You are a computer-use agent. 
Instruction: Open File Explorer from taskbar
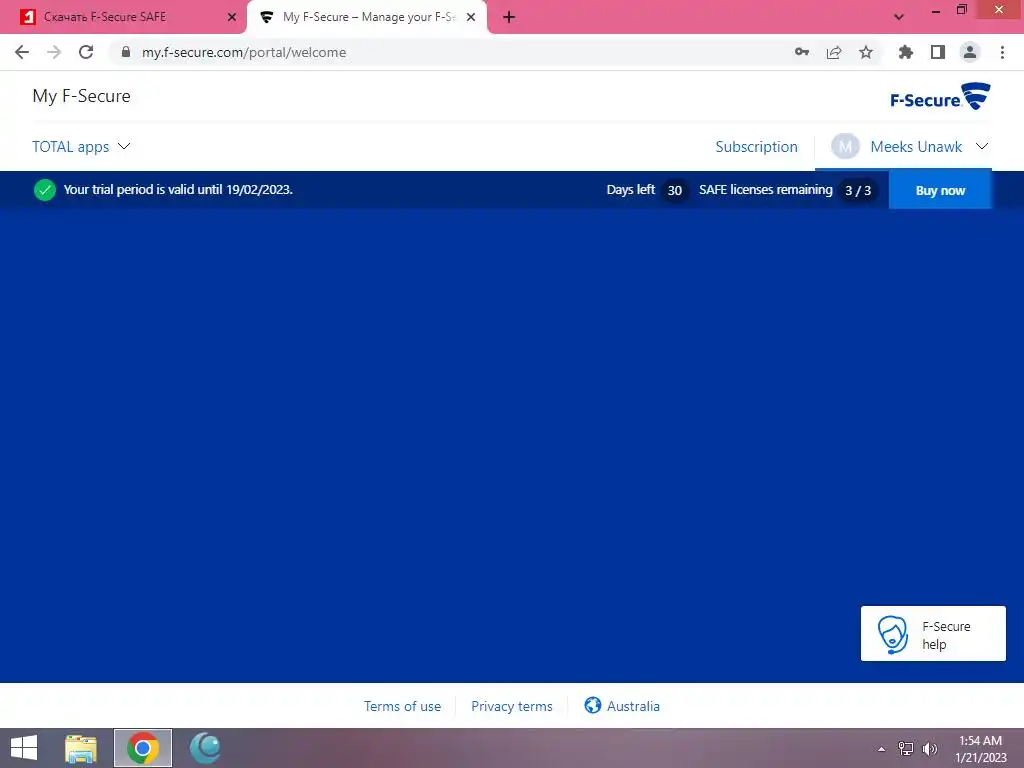[x=81, y=748]
